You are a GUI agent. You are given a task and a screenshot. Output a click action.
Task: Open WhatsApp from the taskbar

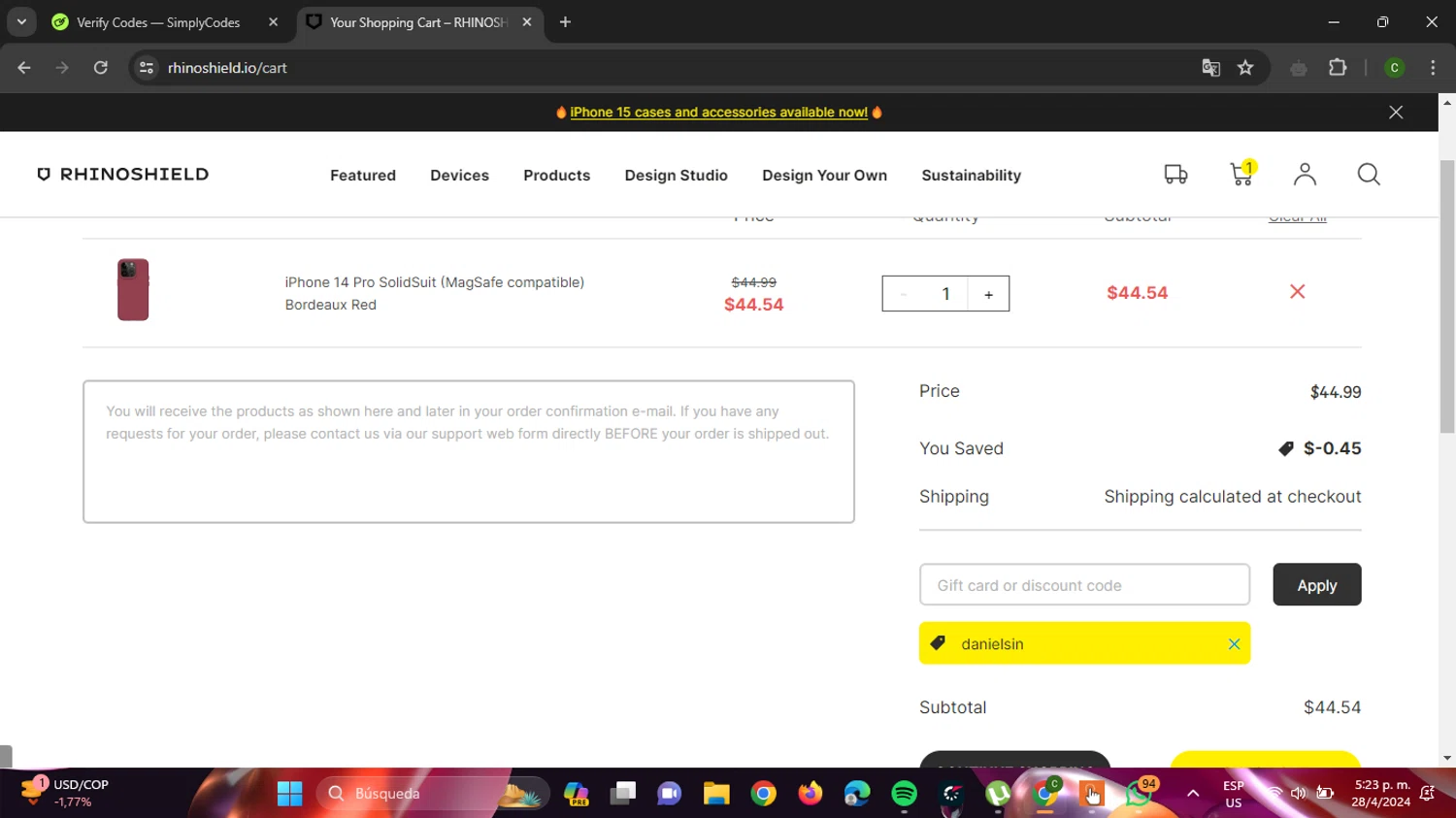point(1140,794)
